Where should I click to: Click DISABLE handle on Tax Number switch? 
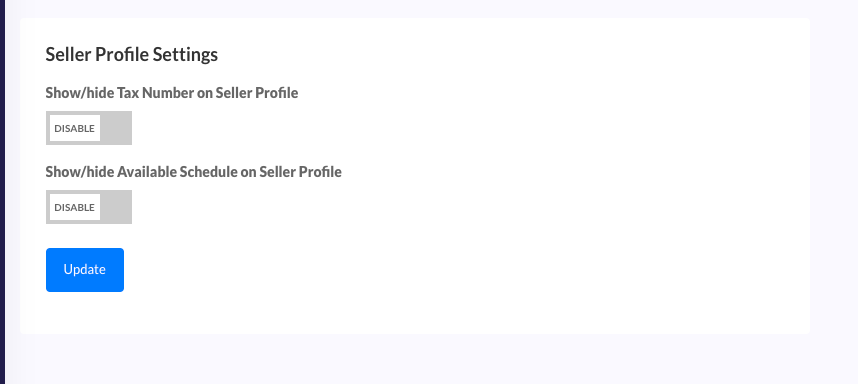[x=74, y=128]
